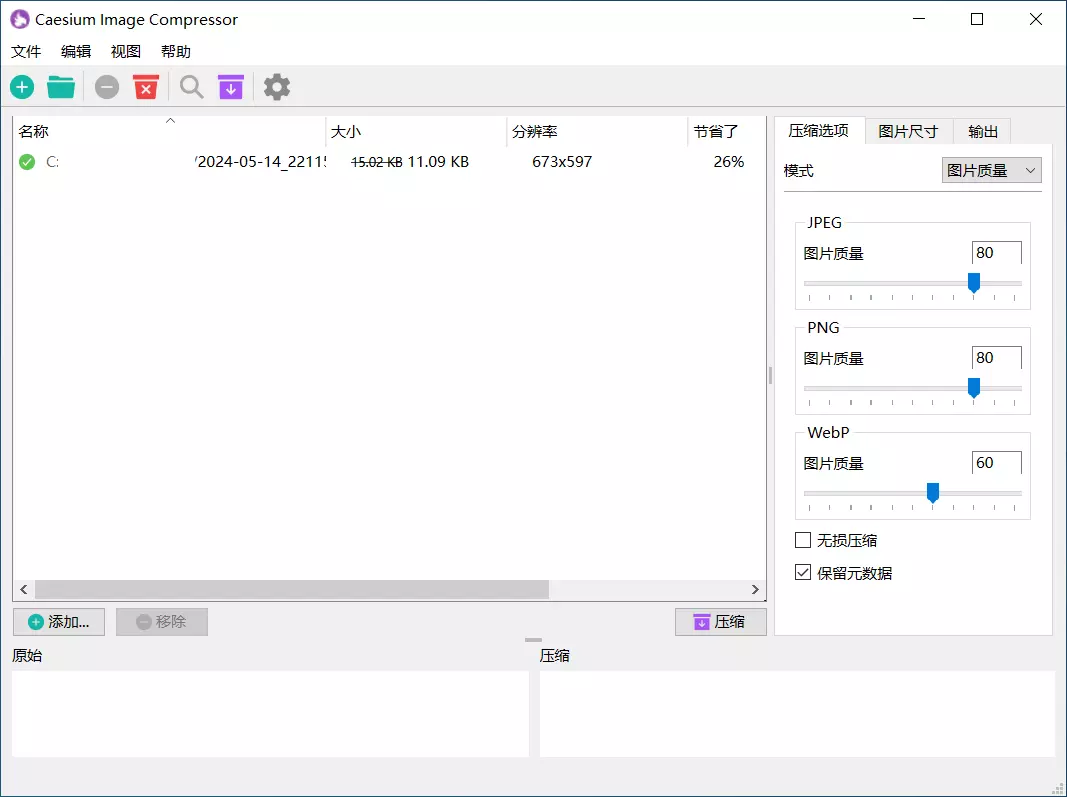
Task: Click the horizontal scrollbar right arrow
Action: (756, 590)
